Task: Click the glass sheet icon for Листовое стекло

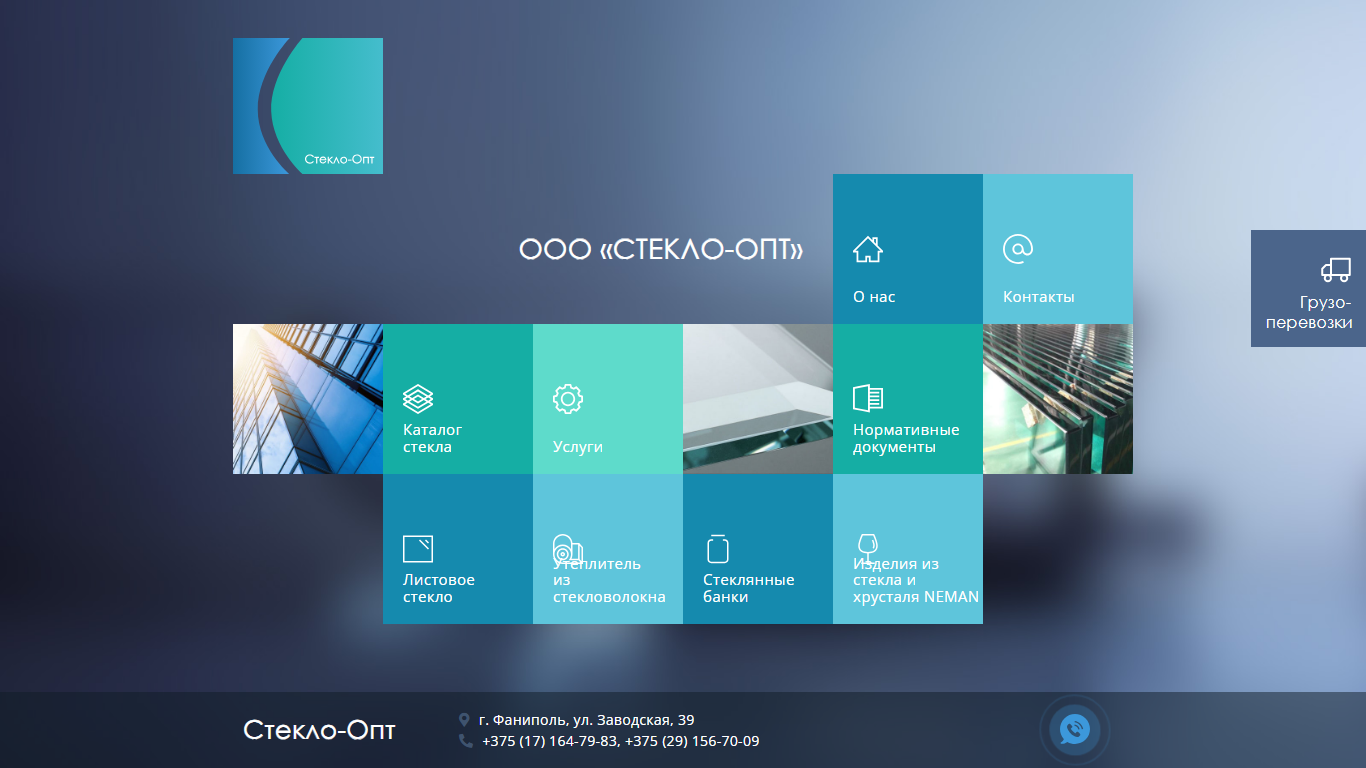Action: pyautogui.click(x=418, y=549)
